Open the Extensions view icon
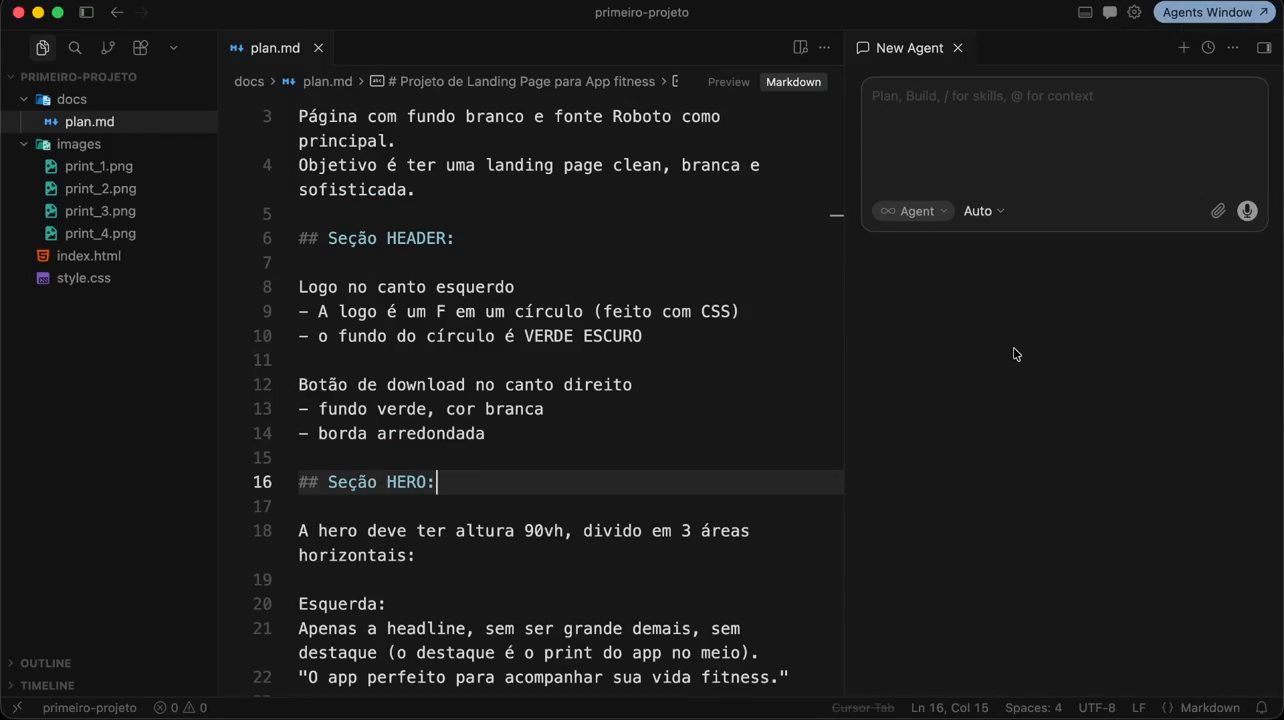 click(x=141, y=48)
